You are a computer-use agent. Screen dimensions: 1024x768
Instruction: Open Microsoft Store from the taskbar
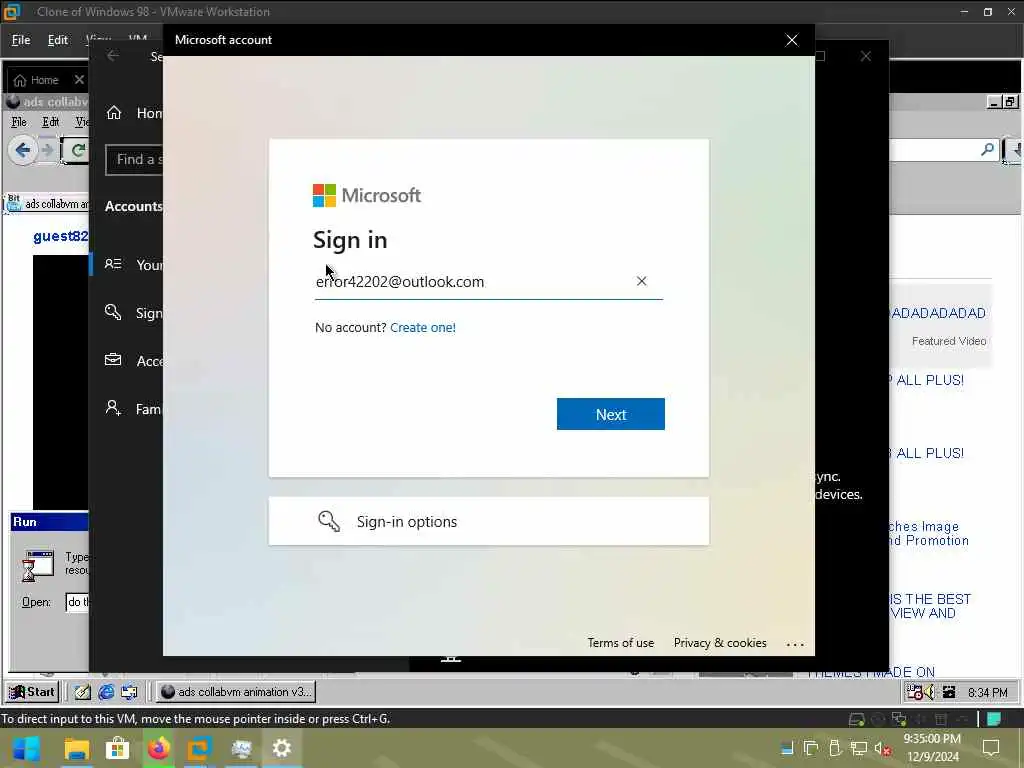[118, 749]
